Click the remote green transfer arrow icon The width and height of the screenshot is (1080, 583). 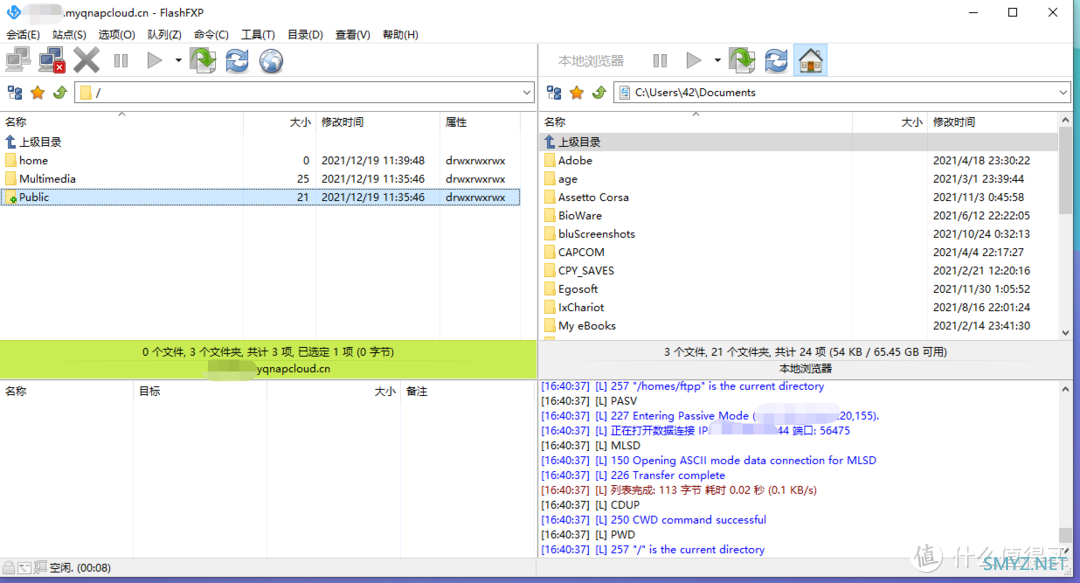pyautogui.click(x=203, y=61)
